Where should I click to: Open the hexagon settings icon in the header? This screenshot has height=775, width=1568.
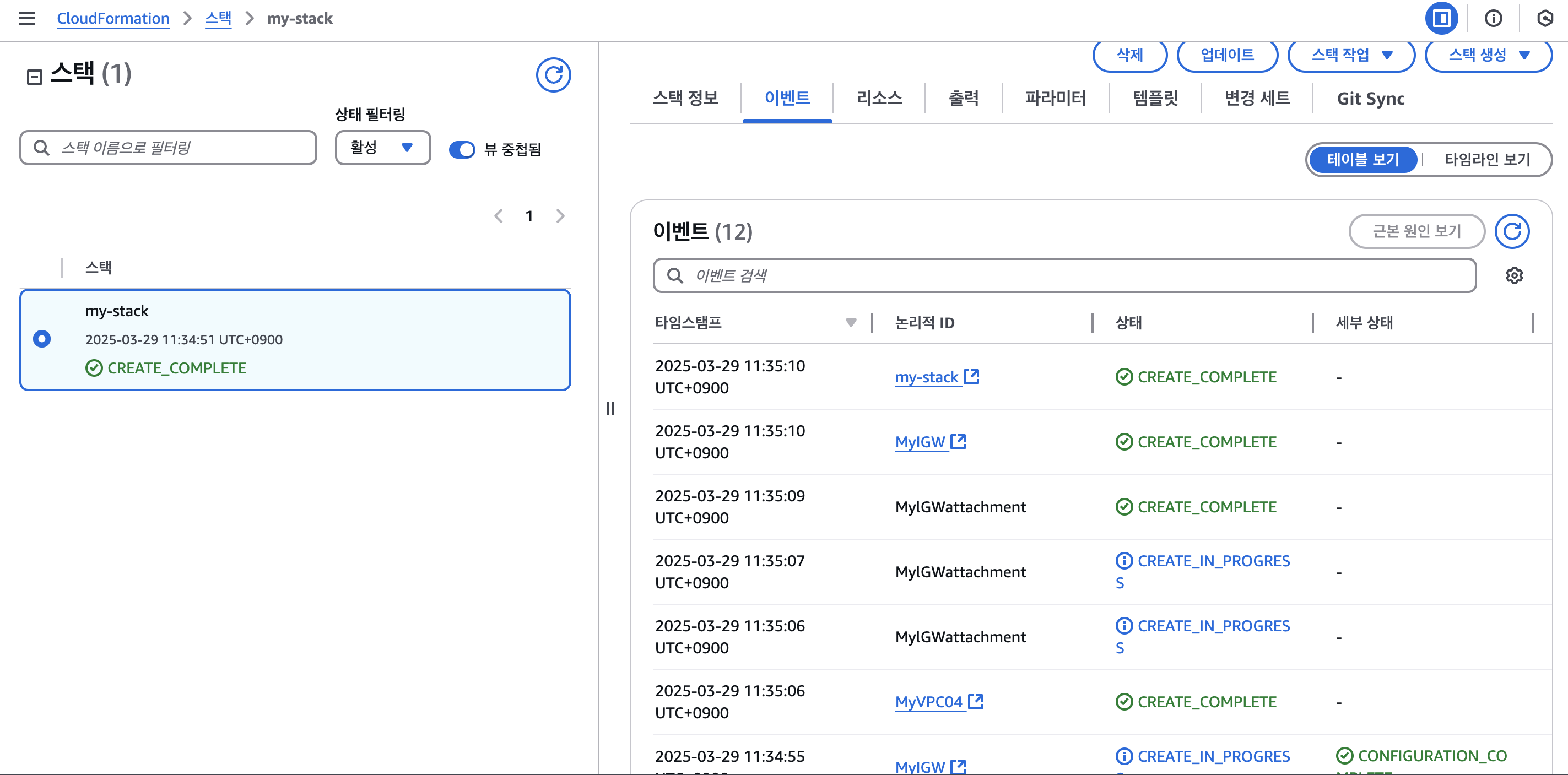pyautogui.click(x=1544, y=18)
